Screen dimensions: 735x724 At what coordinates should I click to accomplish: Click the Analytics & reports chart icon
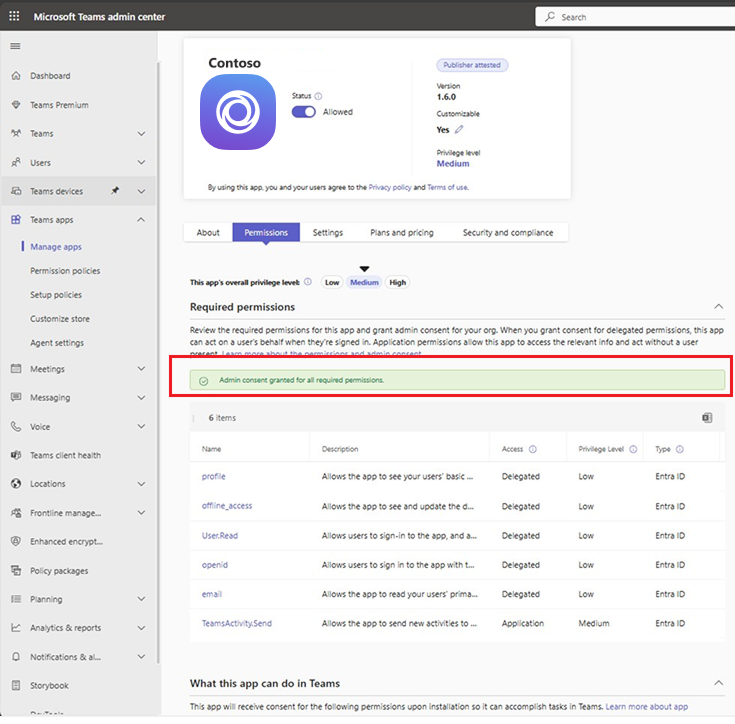pos(16,627)
